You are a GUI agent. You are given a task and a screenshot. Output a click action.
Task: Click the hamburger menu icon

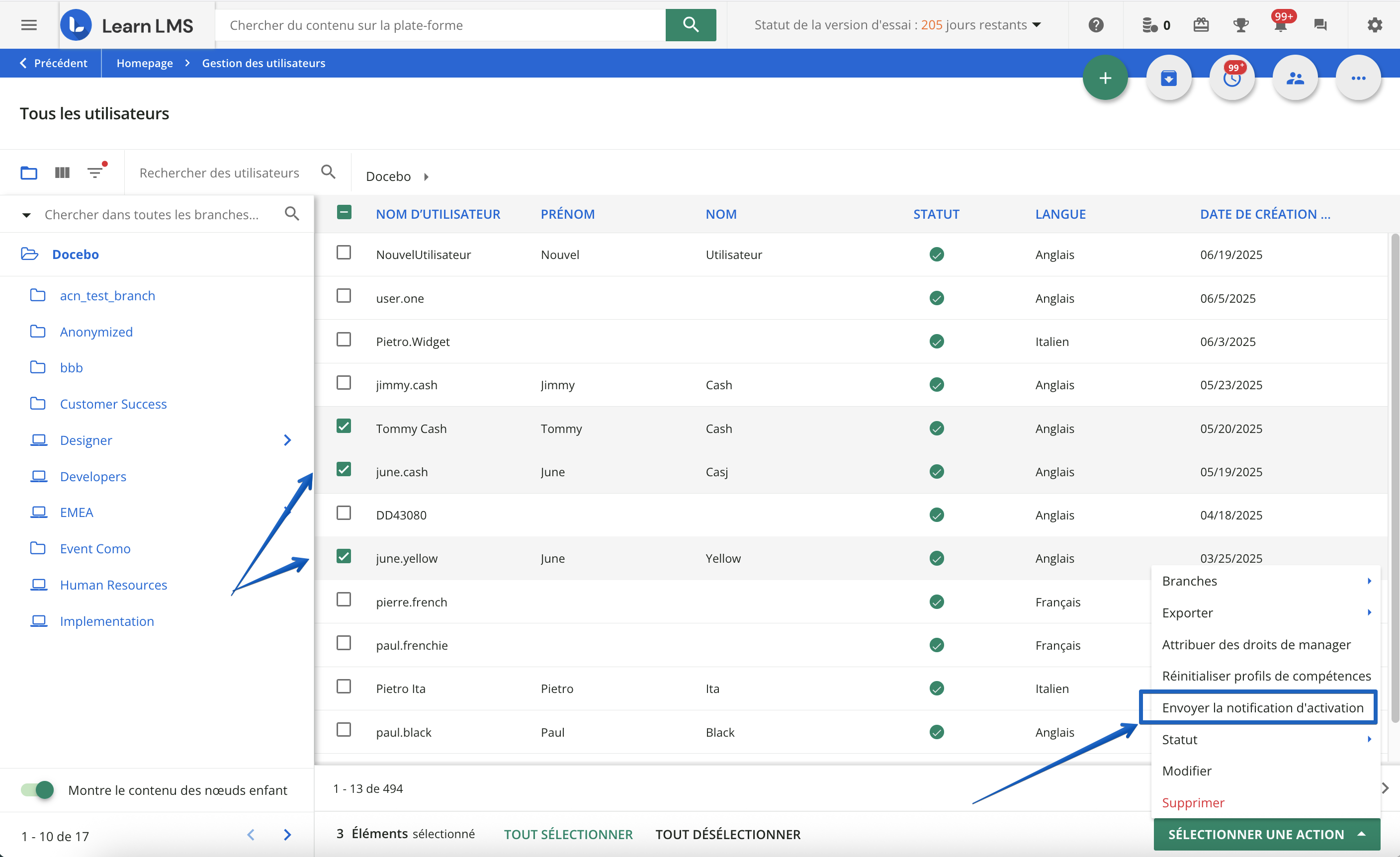[x=29, y=25]
